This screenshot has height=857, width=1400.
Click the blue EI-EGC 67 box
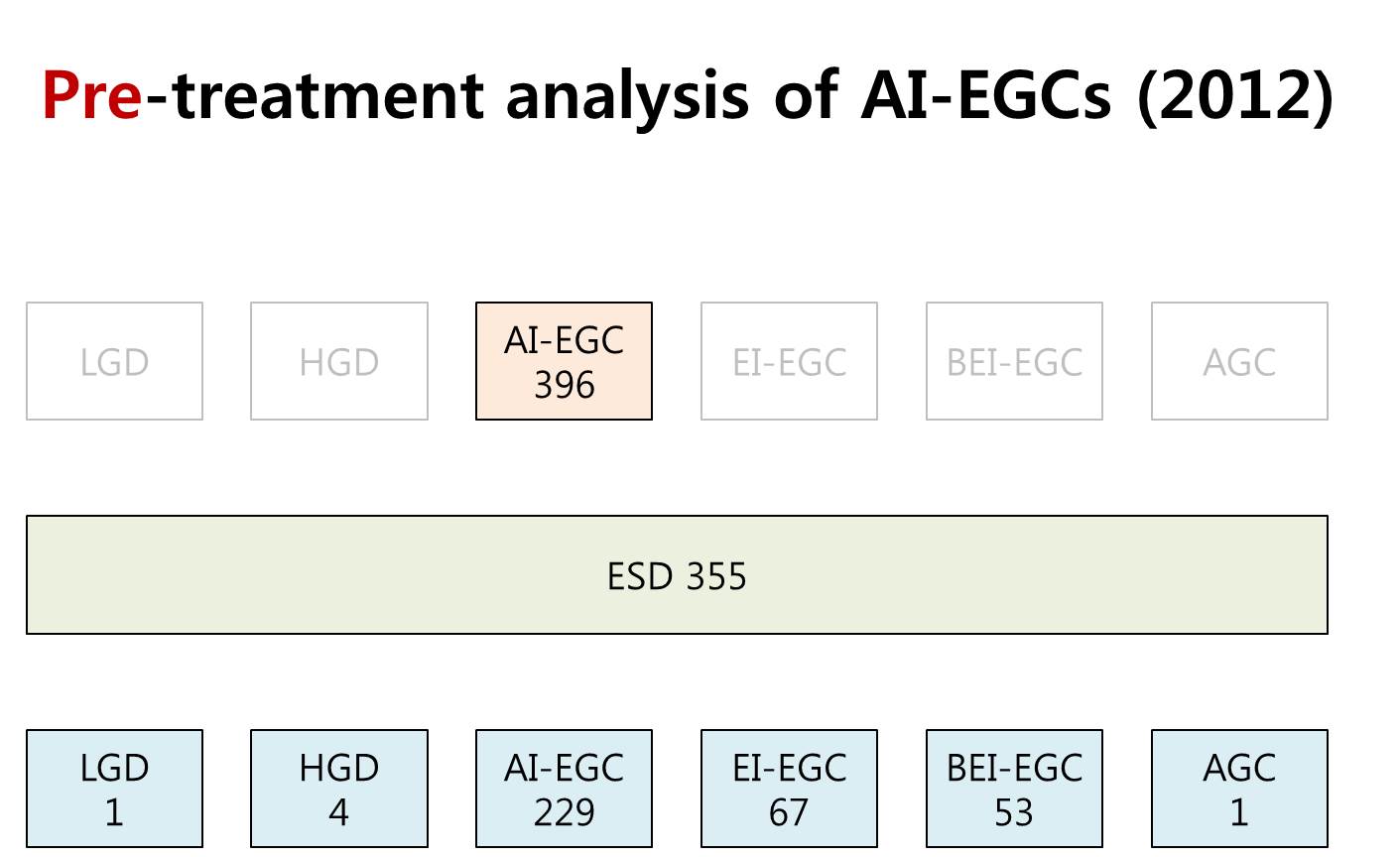click(x=789, y=789)
